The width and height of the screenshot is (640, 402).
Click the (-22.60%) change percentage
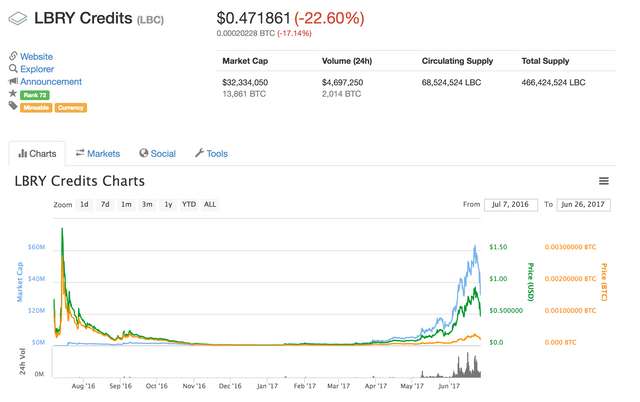pyautogui.click(x=329, y=18)
